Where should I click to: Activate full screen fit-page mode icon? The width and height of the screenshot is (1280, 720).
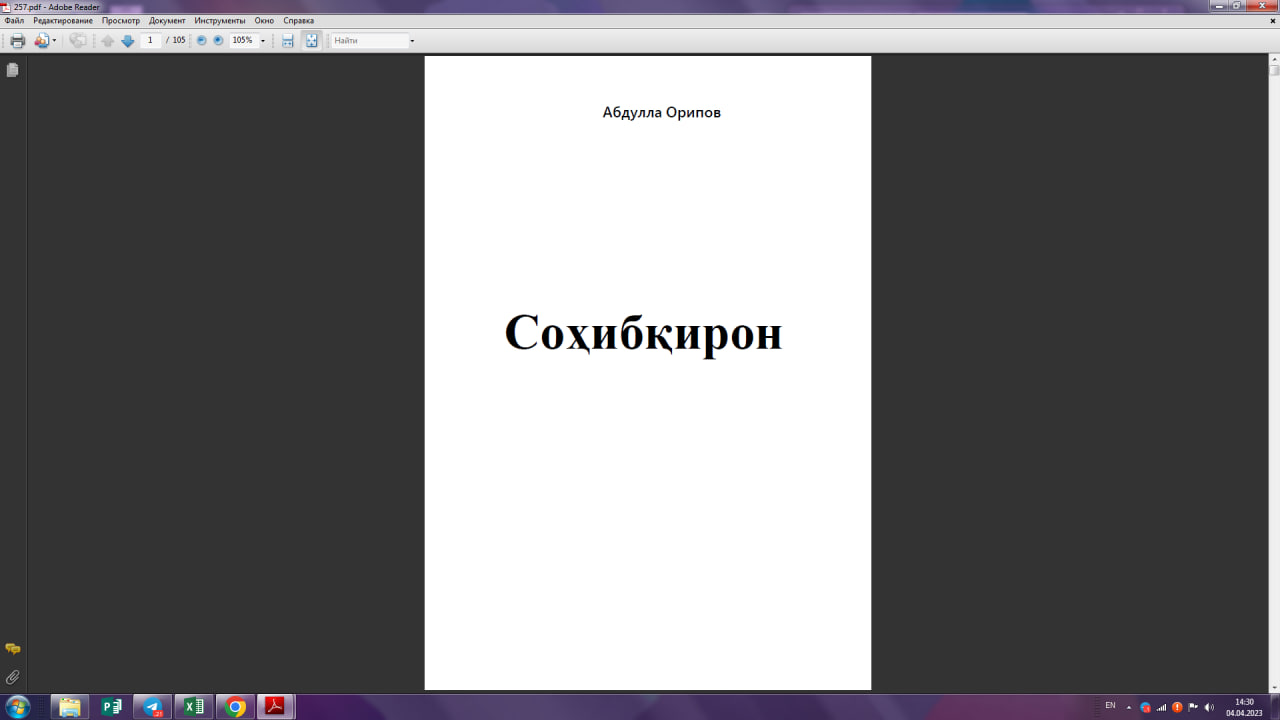(x=311, y=40)
